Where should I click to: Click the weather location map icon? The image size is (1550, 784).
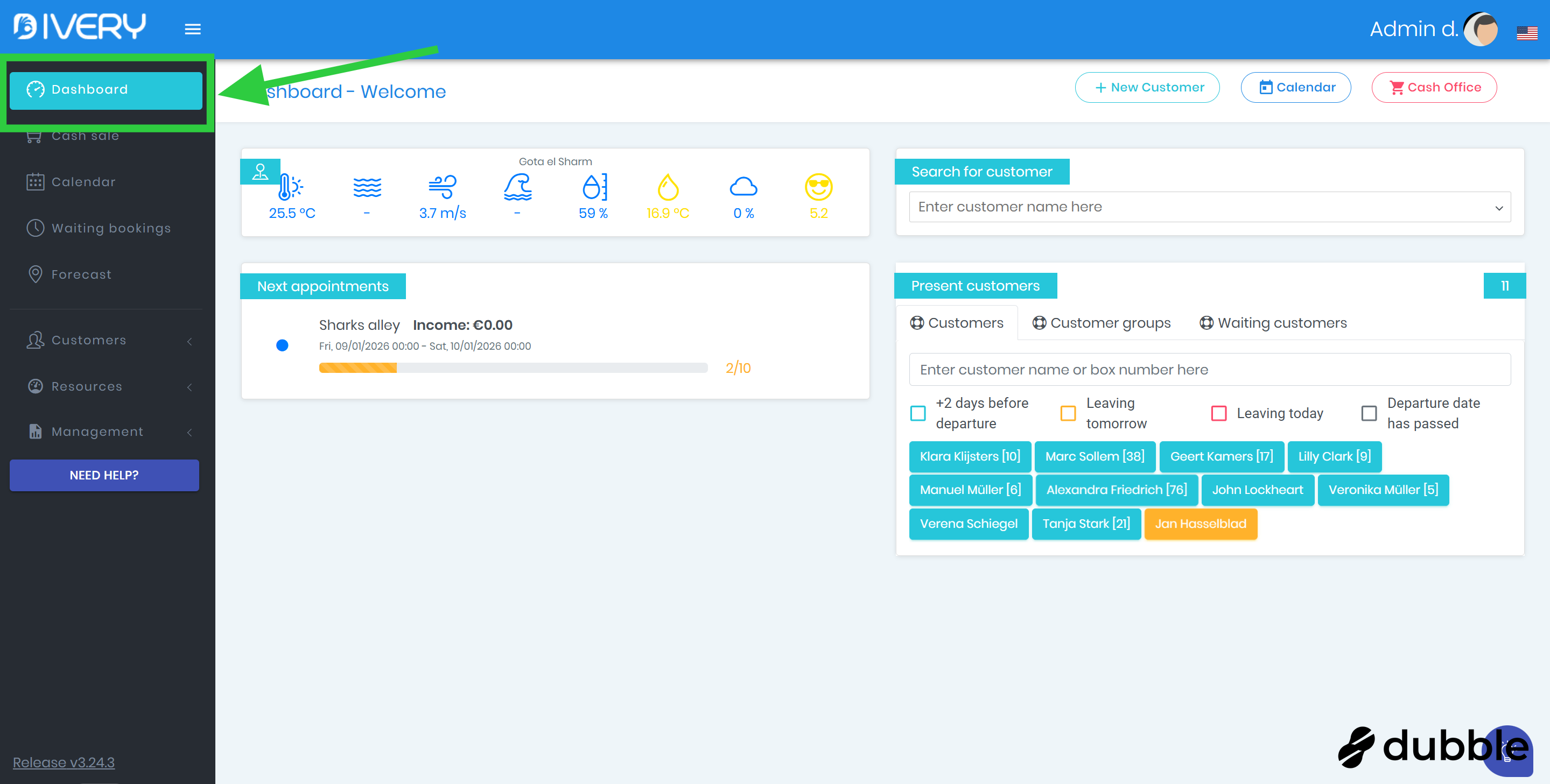tap(260, 172)
